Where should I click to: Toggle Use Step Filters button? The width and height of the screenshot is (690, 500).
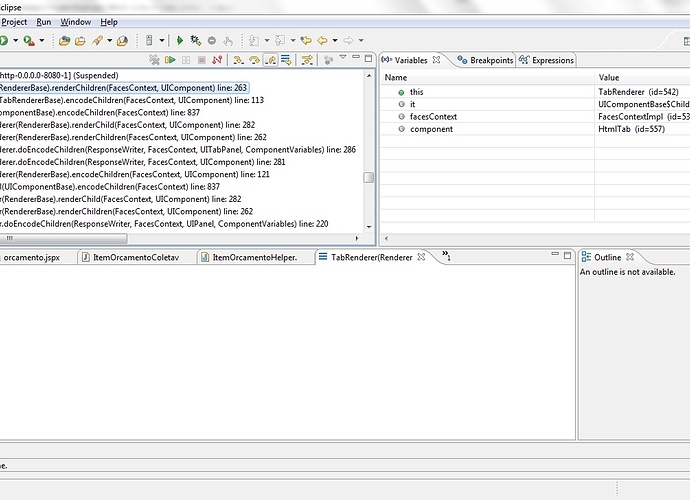(307, 61)
